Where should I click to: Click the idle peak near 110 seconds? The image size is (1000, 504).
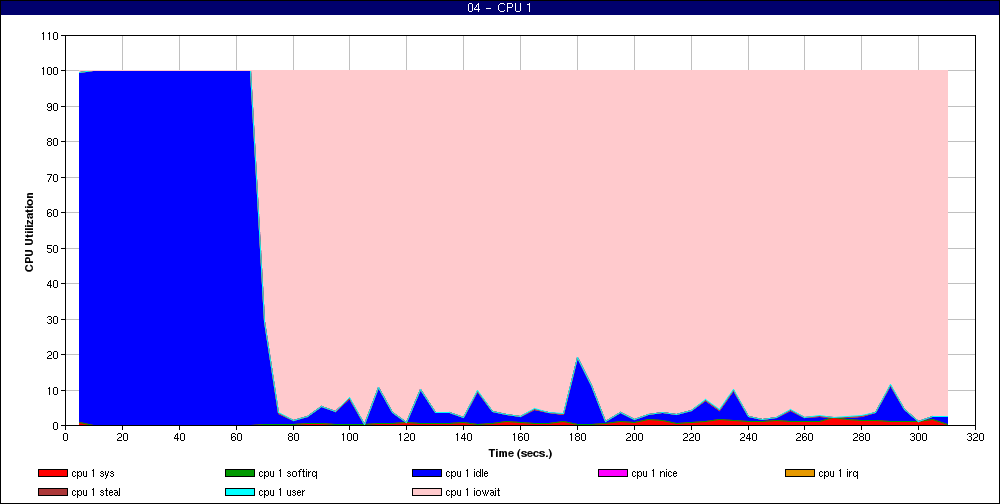tap(378, 388)
